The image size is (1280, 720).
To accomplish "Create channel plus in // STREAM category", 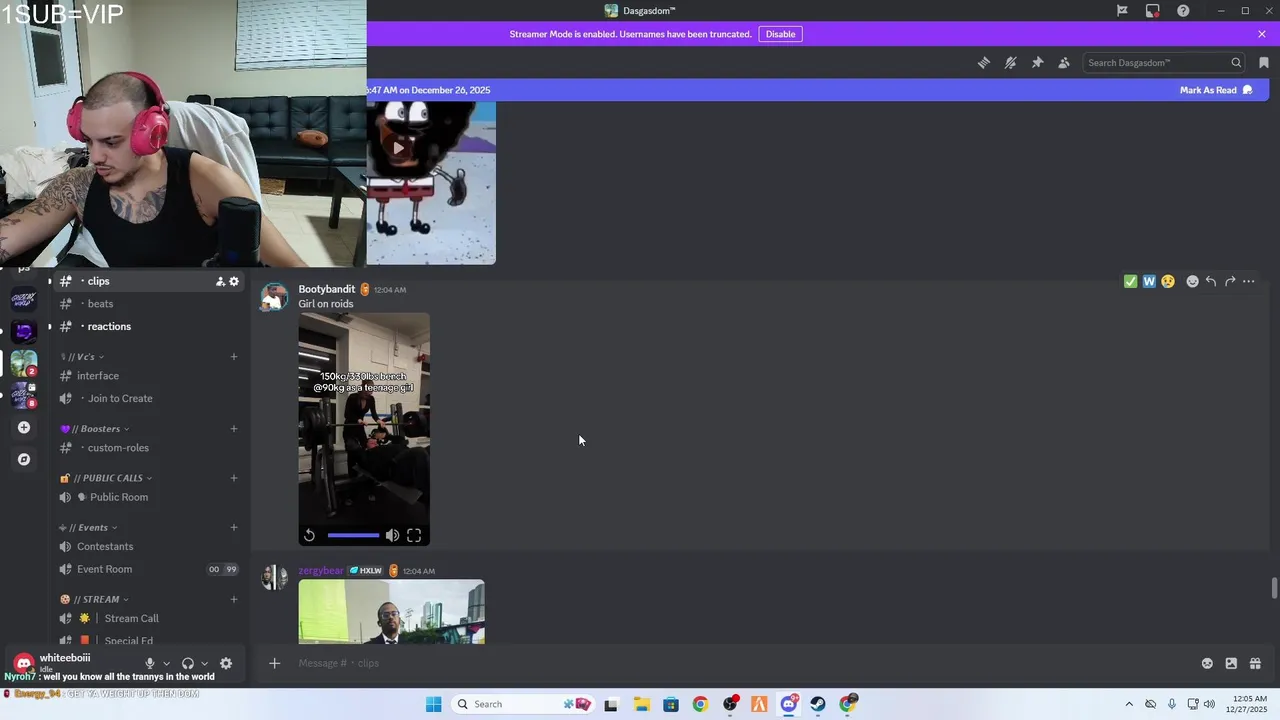I will 234,599.
